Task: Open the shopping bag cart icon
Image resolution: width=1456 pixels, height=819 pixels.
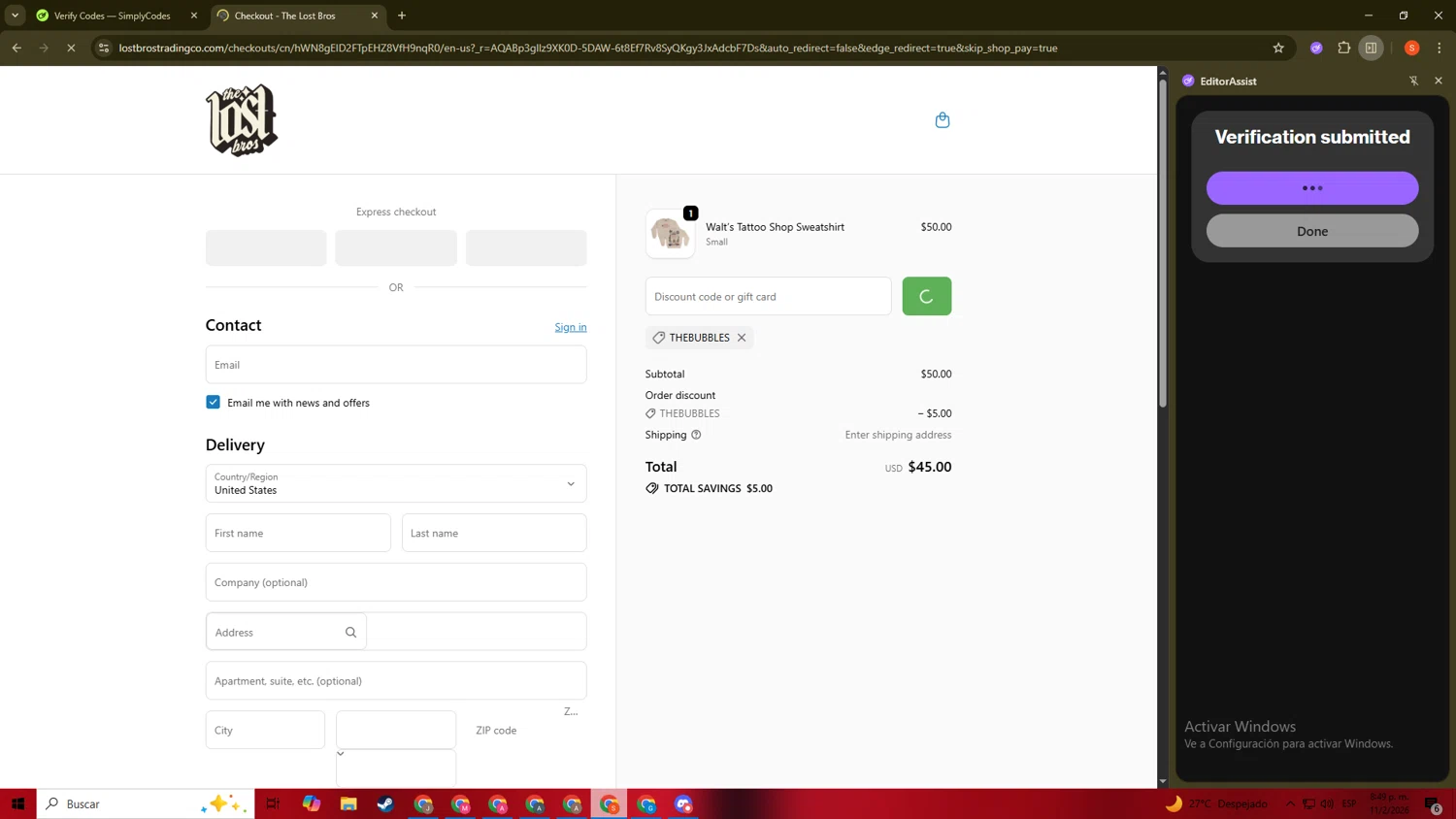Action: click(943, 120)
